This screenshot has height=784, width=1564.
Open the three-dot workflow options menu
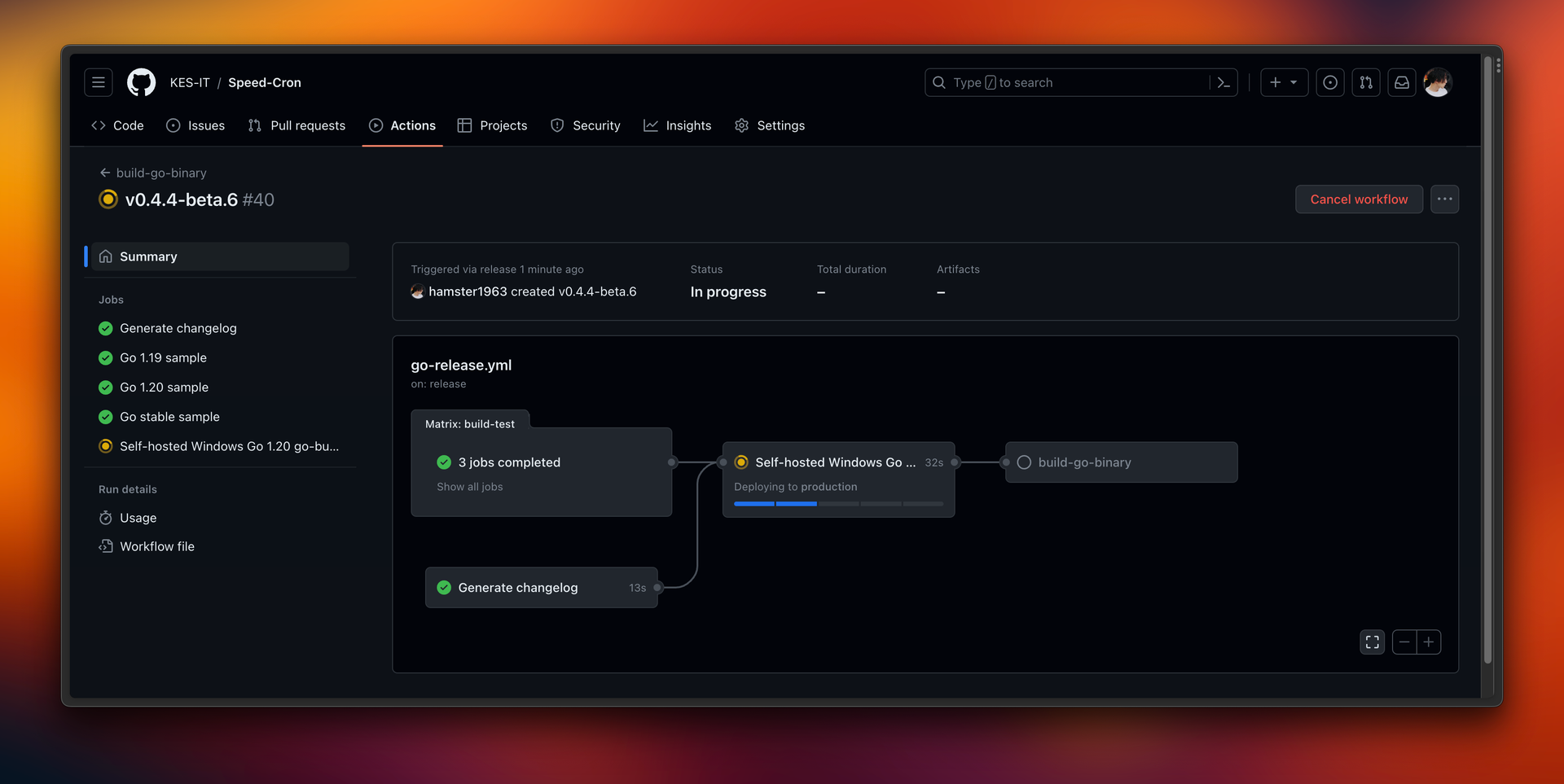(1444, 199)
